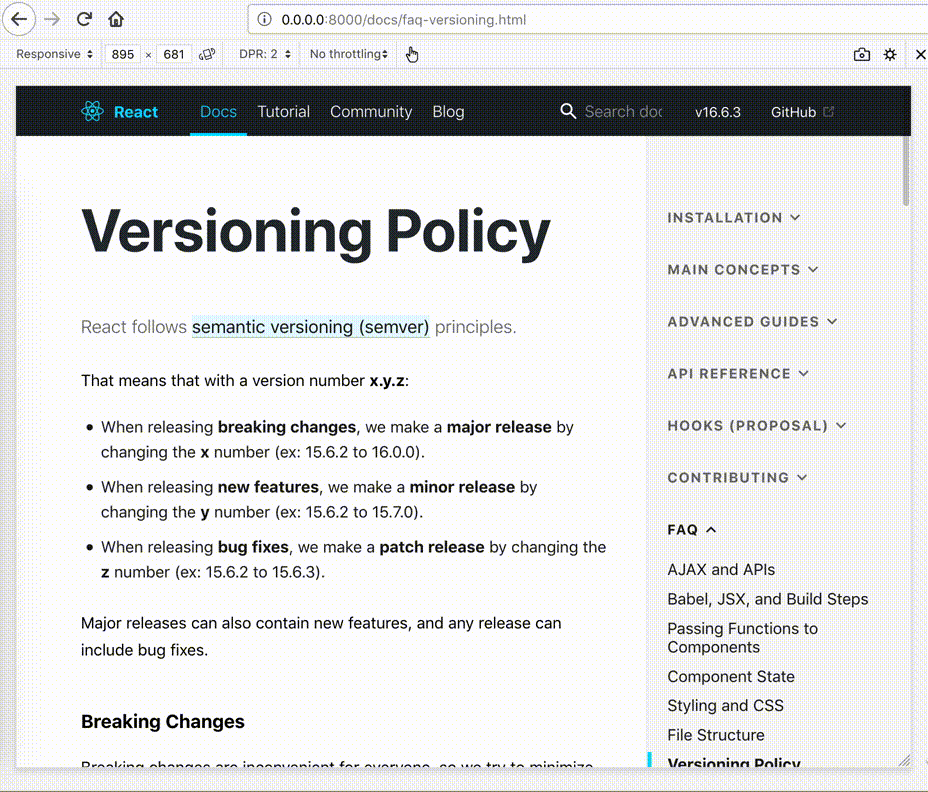Viewport: 928px width, 792px height.
Task: Click the React text in the header
Action: [136, 112]
